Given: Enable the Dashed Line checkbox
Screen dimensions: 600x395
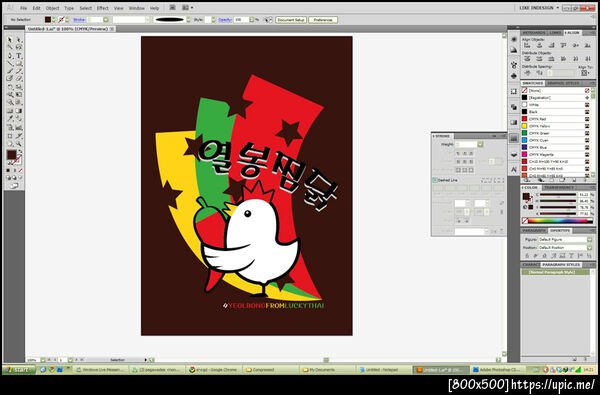Looking at the screenshot, I should point(435,180).
